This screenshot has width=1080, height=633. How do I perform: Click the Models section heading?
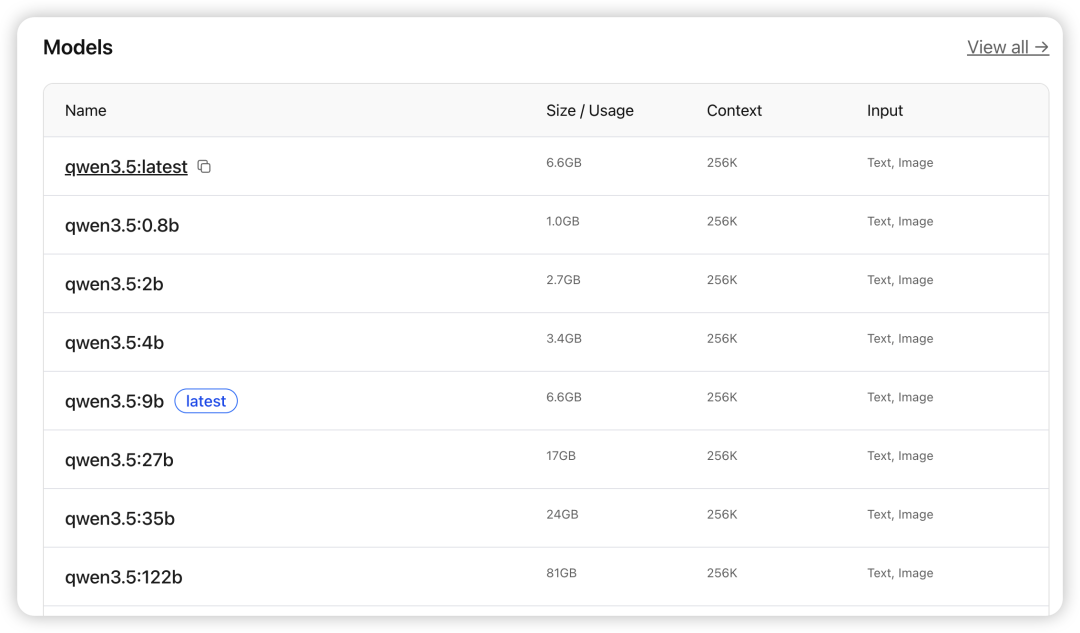(78, 47)
